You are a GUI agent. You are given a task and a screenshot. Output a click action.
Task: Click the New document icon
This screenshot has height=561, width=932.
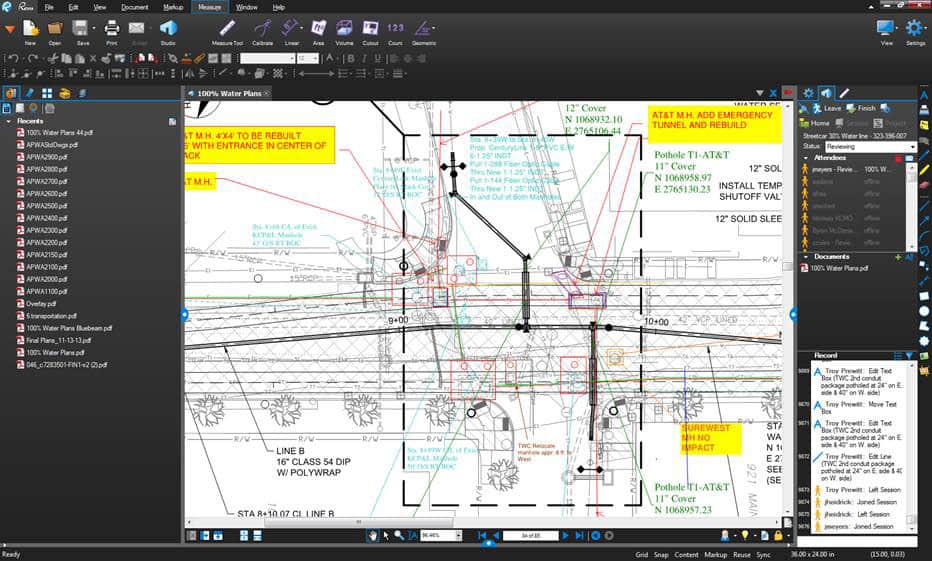click(30, 29)
